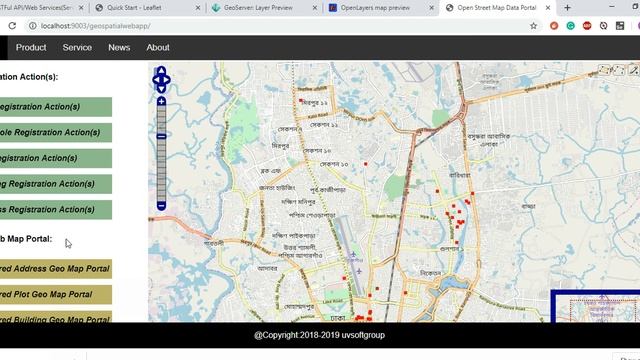Viewport: 640px width, 360px height.
Task: Open the News menu item
Action: (x=119, y=47)
